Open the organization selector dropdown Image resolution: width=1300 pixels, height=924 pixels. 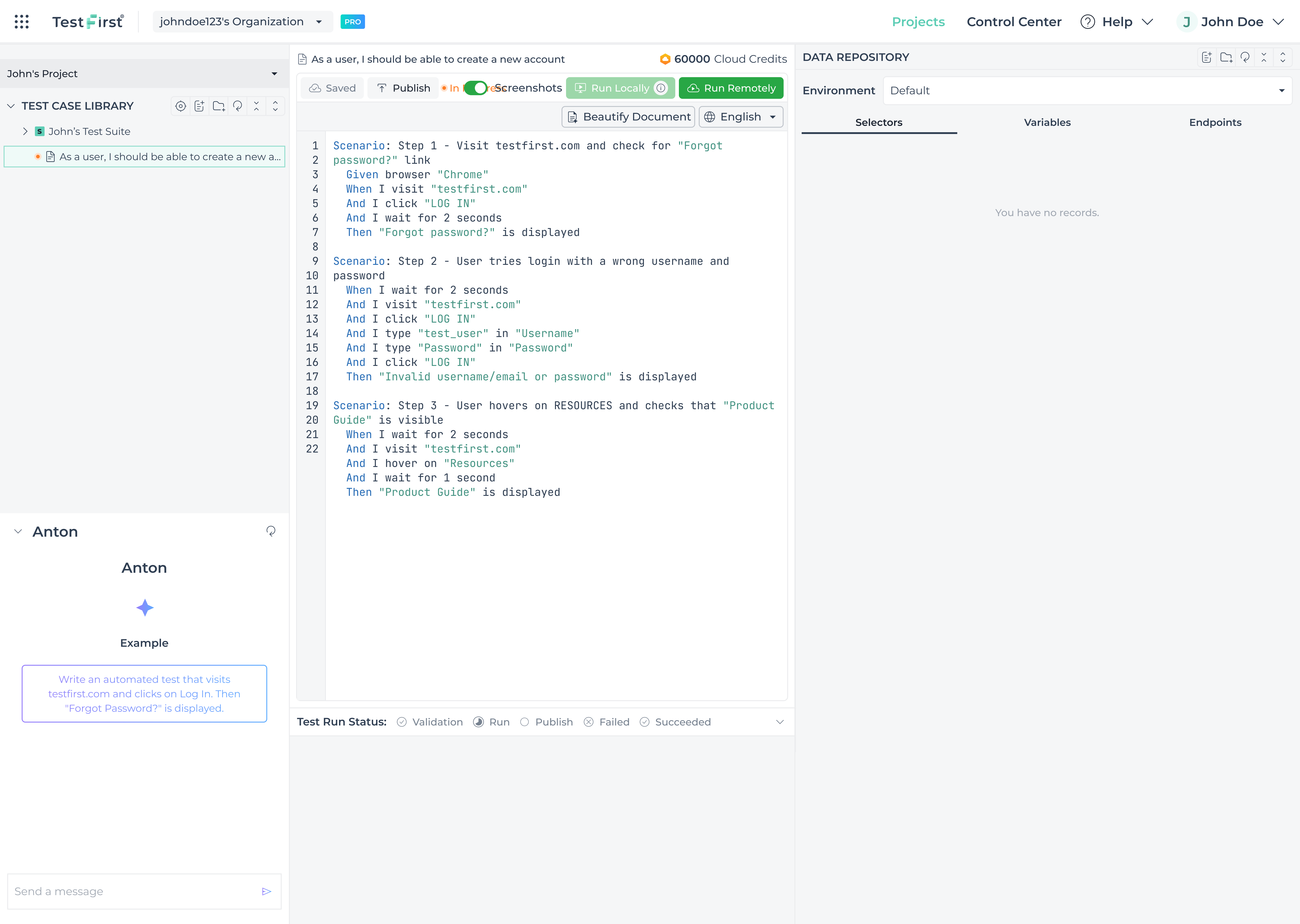pos(243,22)
